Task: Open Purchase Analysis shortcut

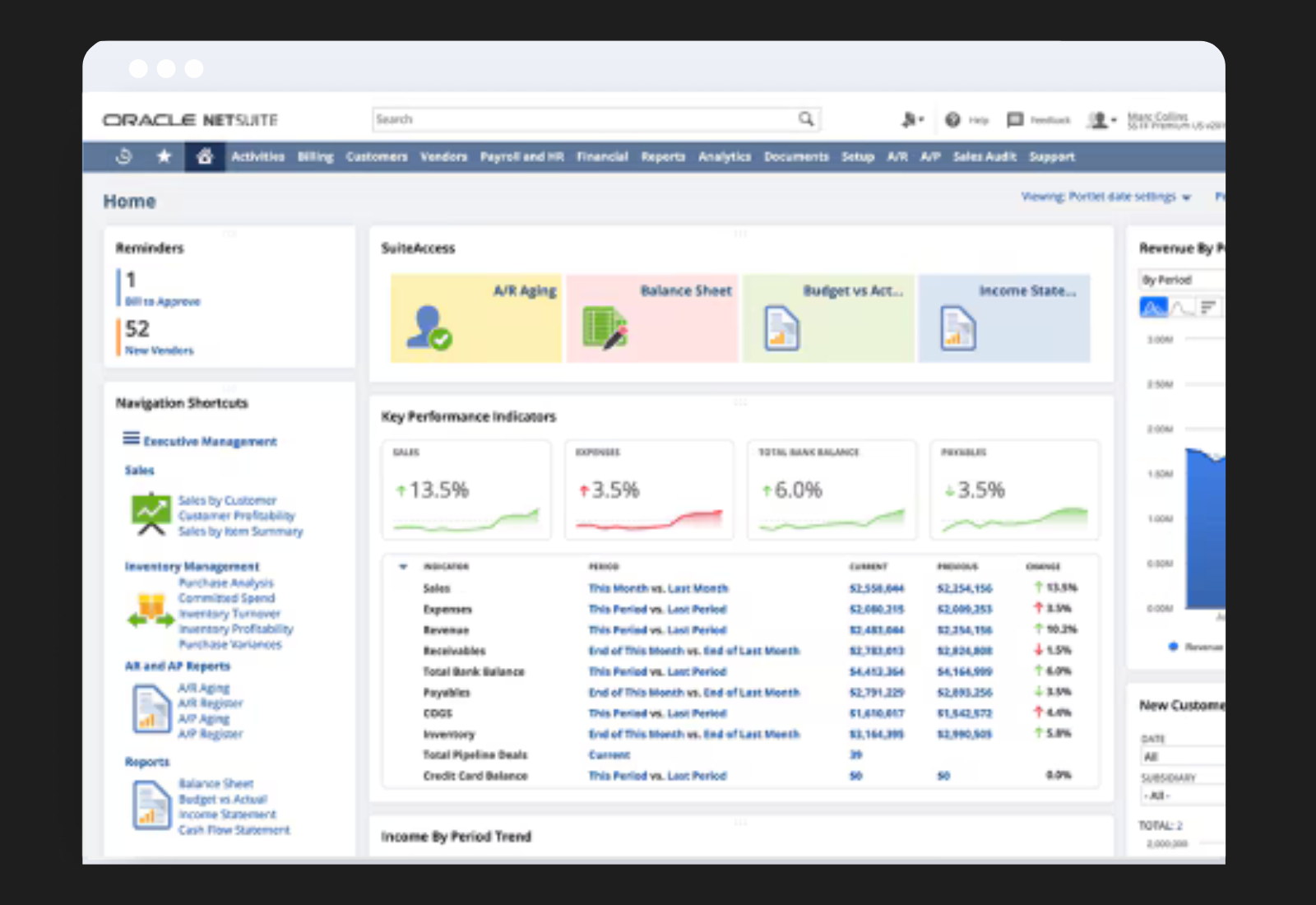Action: pos(226,582)
